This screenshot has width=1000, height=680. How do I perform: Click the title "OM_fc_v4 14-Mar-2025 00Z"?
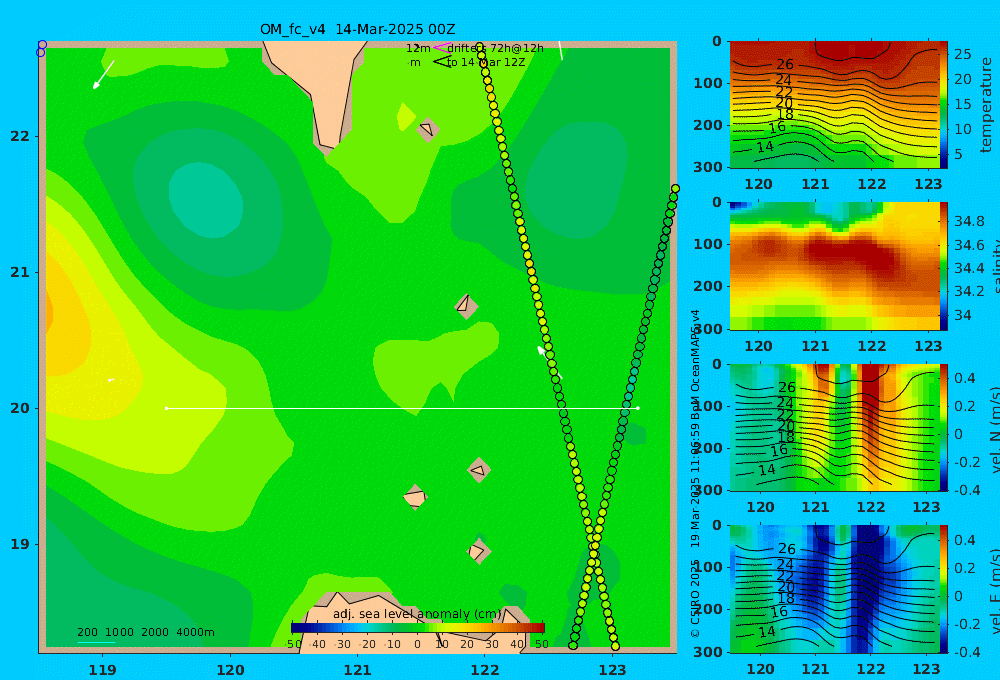357,29
